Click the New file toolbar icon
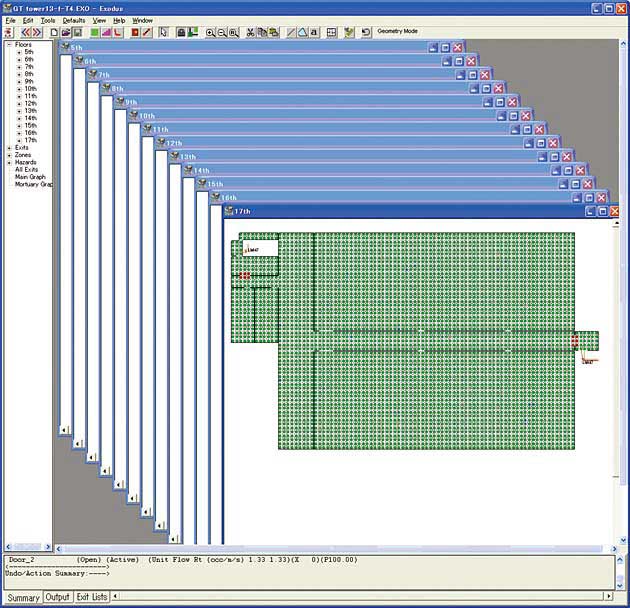This screenshot has height=608, width=630. click(x=54, y=33)
